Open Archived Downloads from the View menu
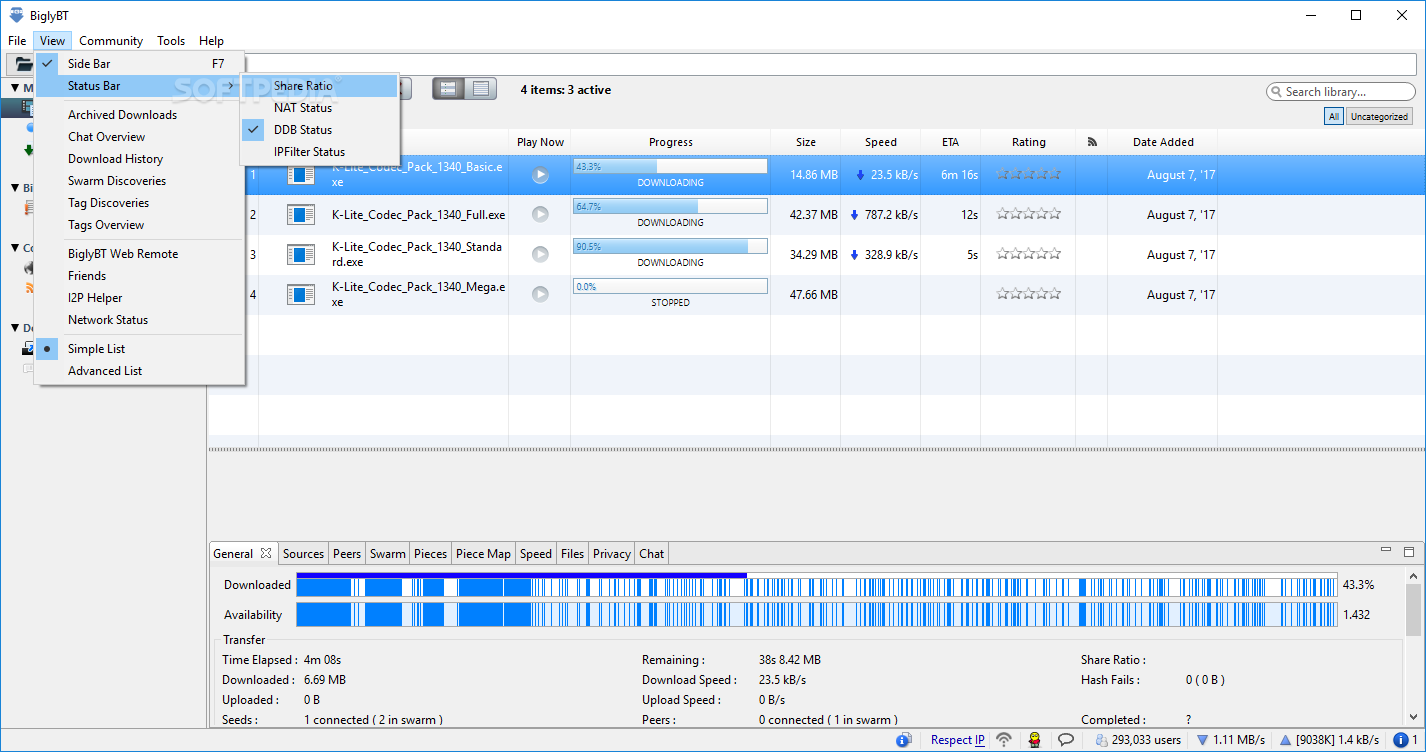1426x752 pixels. pyautogui.click(x=139, y=115)
